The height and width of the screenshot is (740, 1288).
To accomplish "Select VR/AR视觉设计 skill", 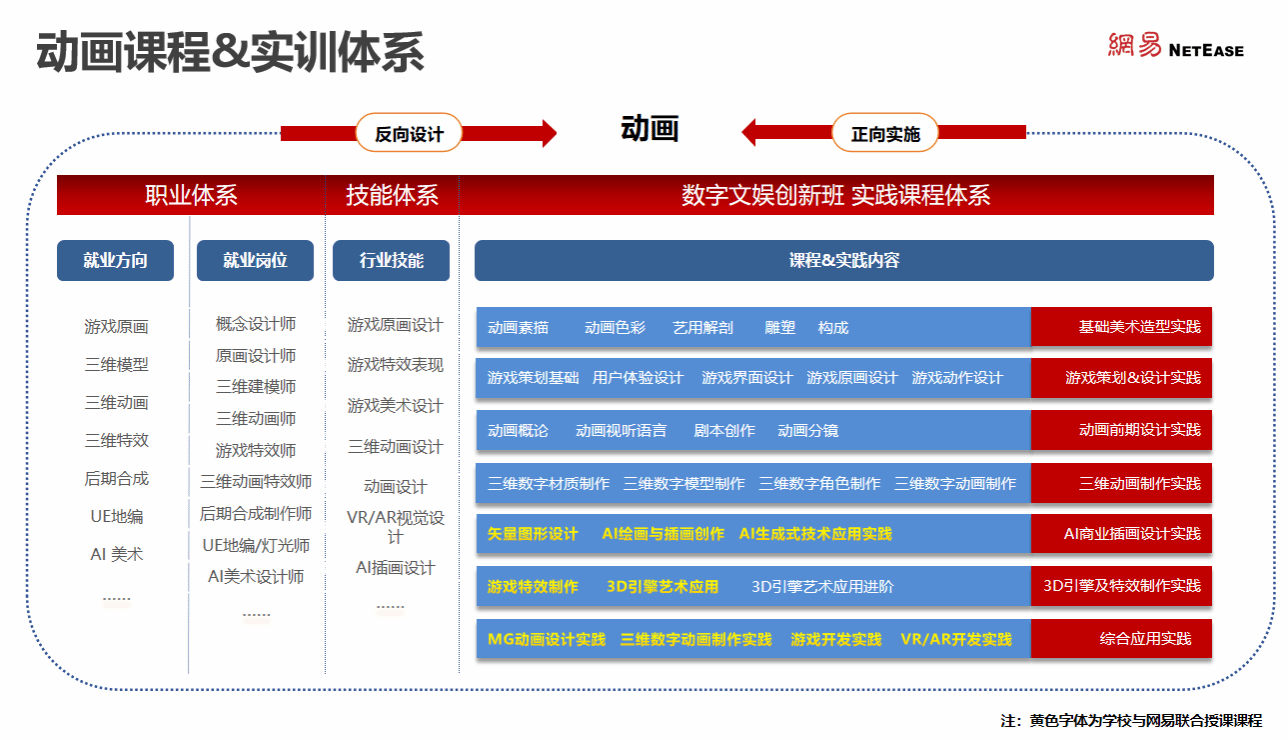I will click(395, 527).
